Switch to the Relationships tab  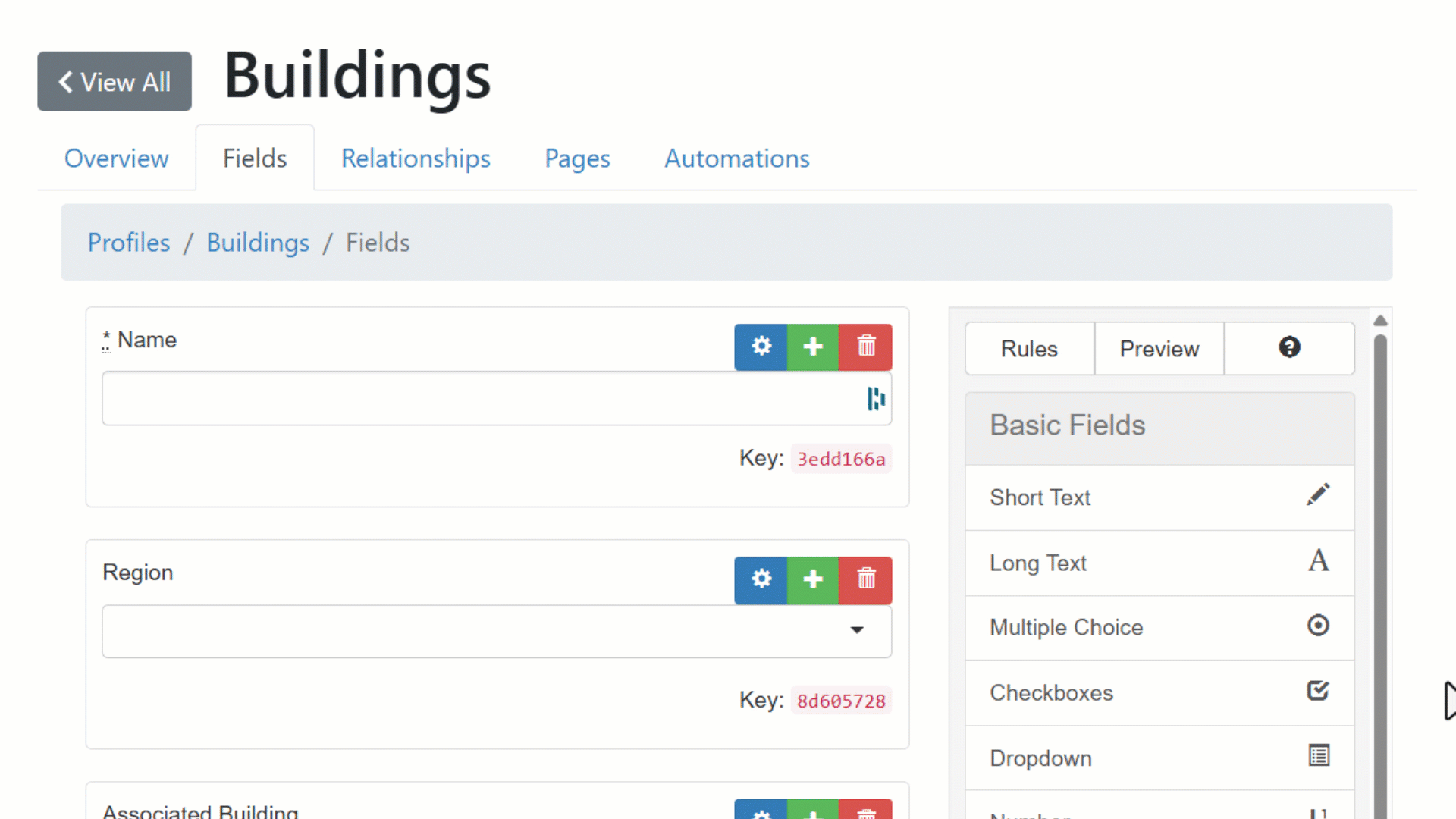click(x=416, y=158)
